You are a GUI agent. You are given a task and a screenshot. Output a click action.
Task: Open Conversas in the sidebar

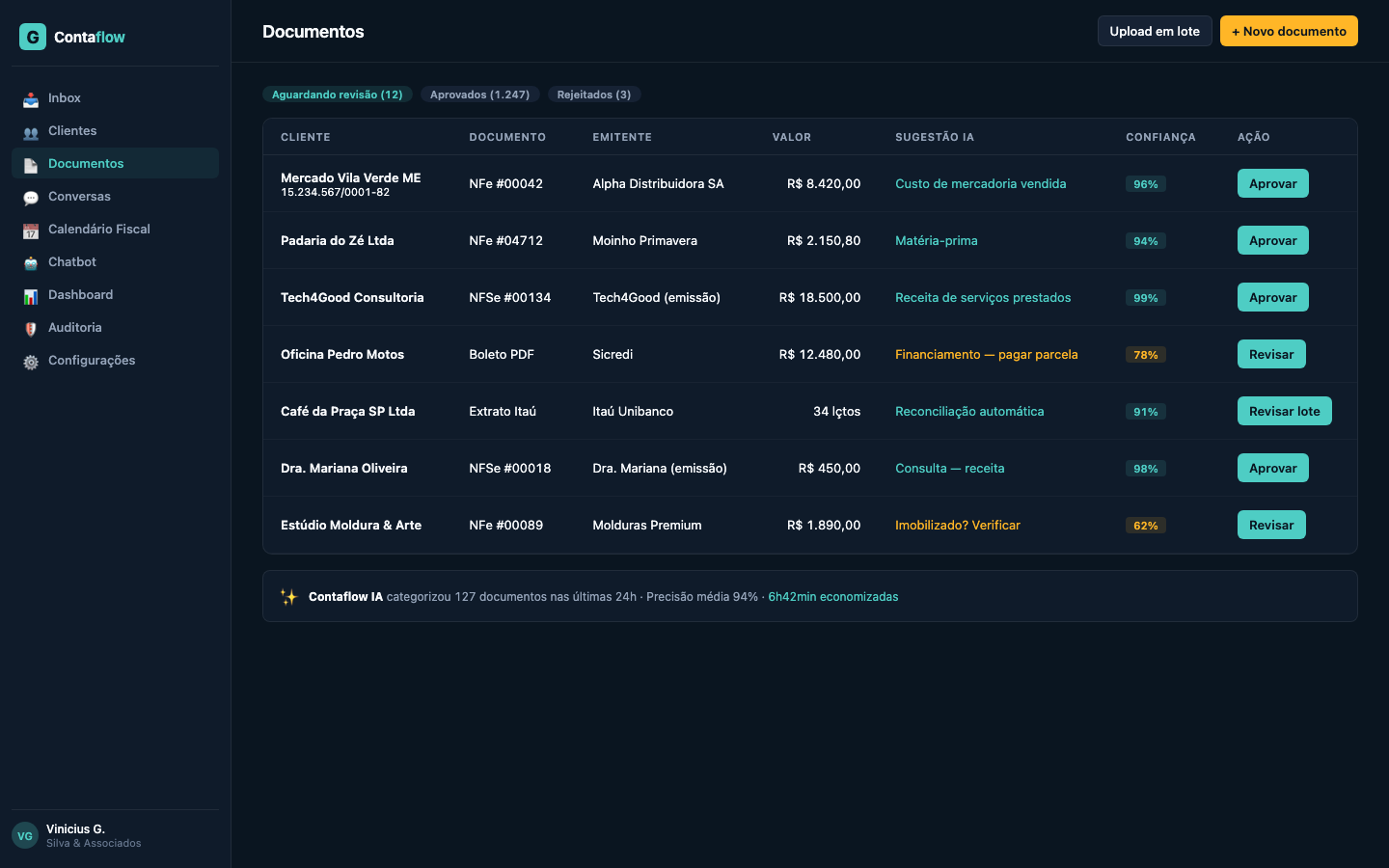(x=29, y=196)
